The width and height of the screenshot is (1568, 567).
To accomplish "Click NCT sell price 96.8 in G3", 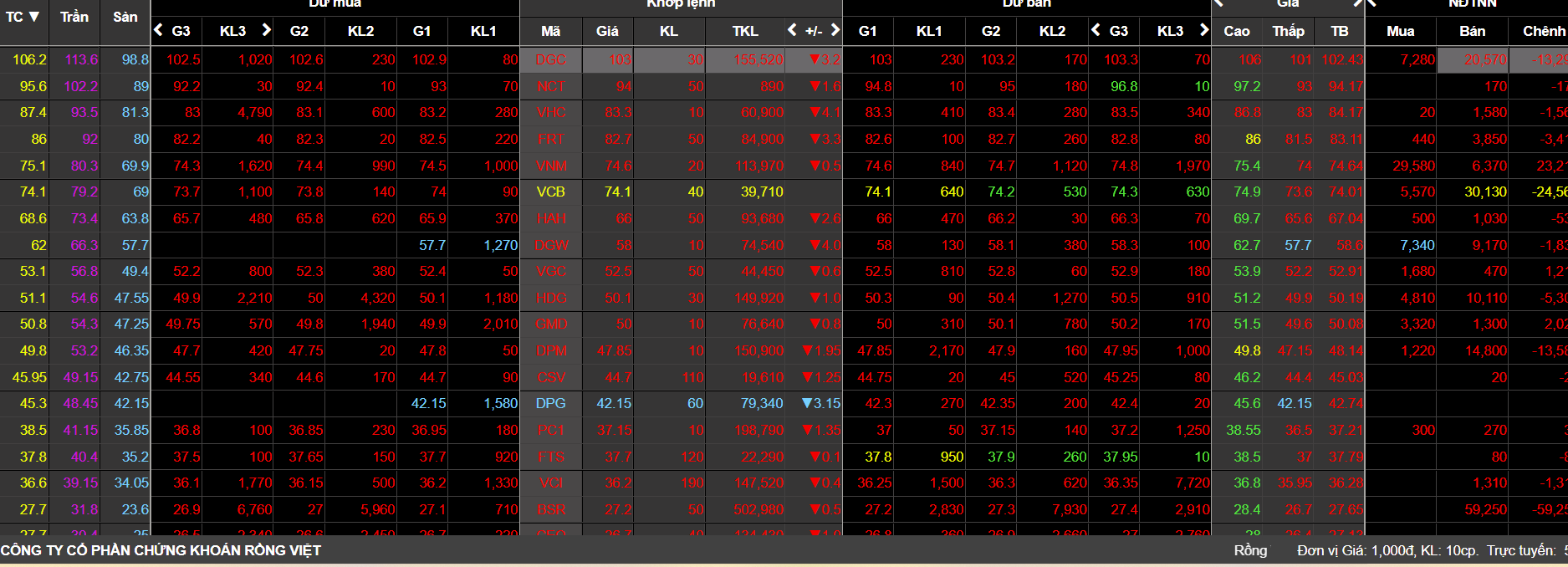I will pyautogui.click(x=1124, y=86).
